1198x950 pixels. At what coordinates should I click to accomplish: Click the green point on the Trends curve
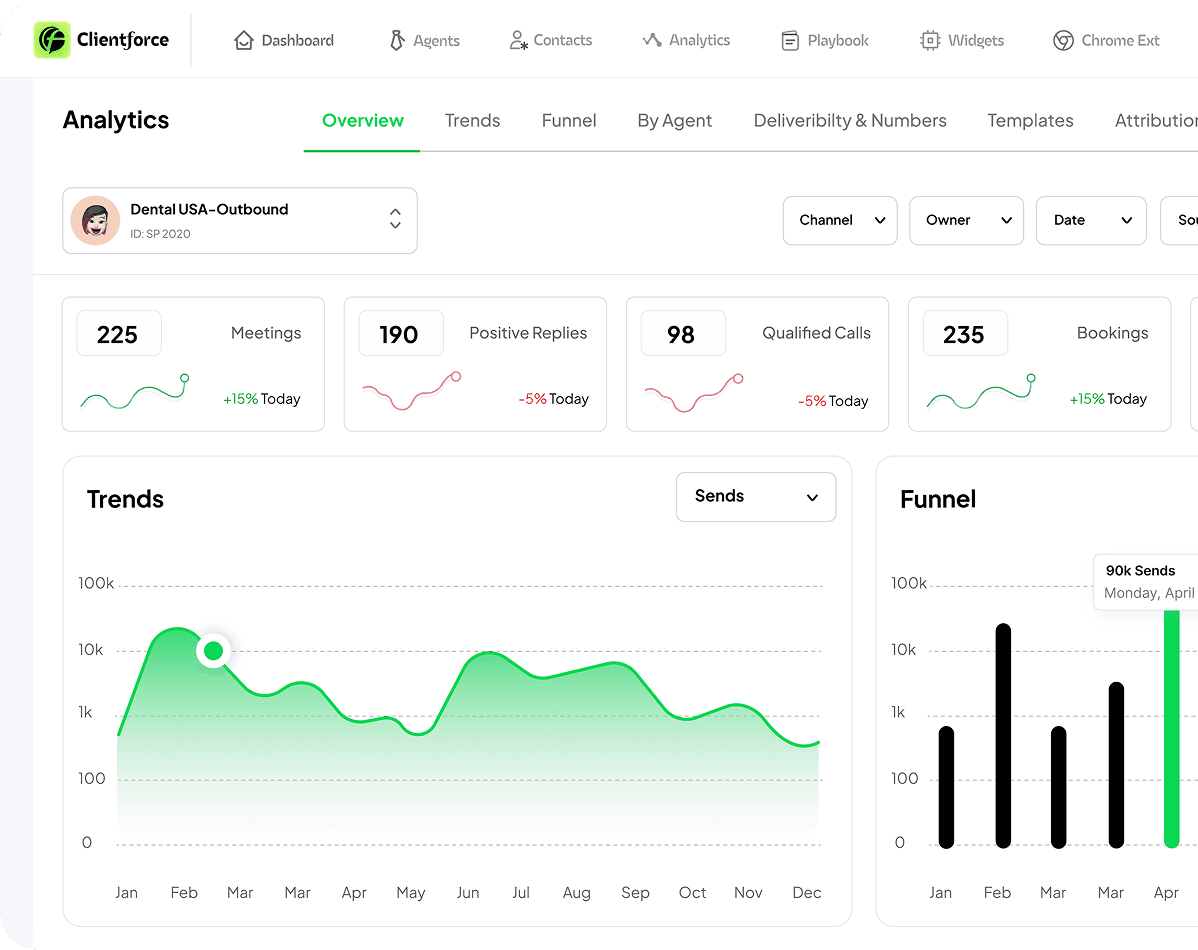click(x=213, y=650)
